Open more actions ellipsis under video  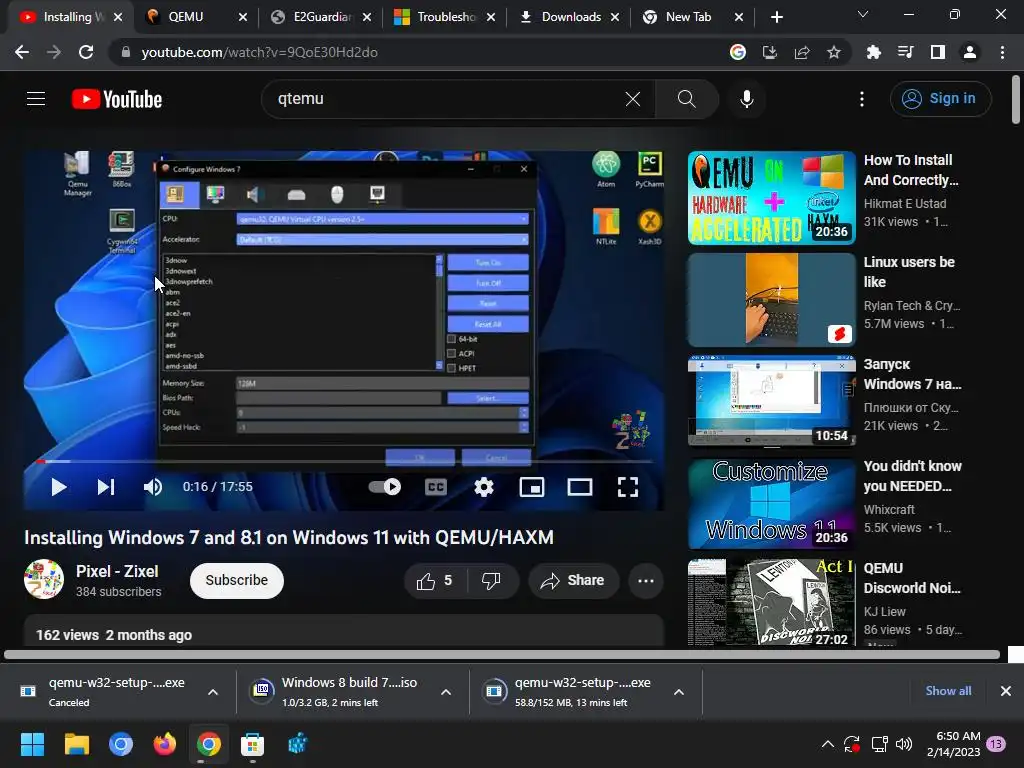coord(646,581)
